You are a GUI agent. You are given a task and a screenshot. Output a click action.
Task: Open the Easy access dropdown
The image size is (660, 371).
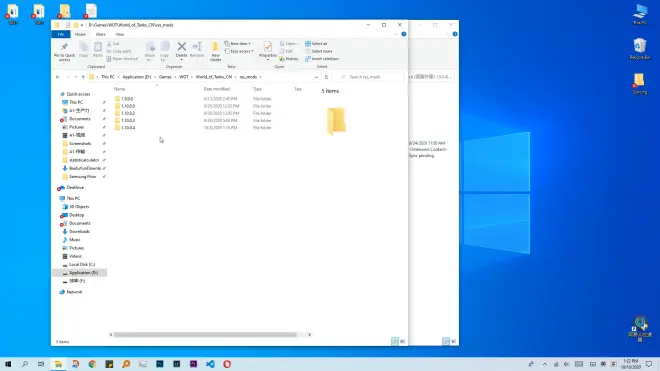coord(239,51)
